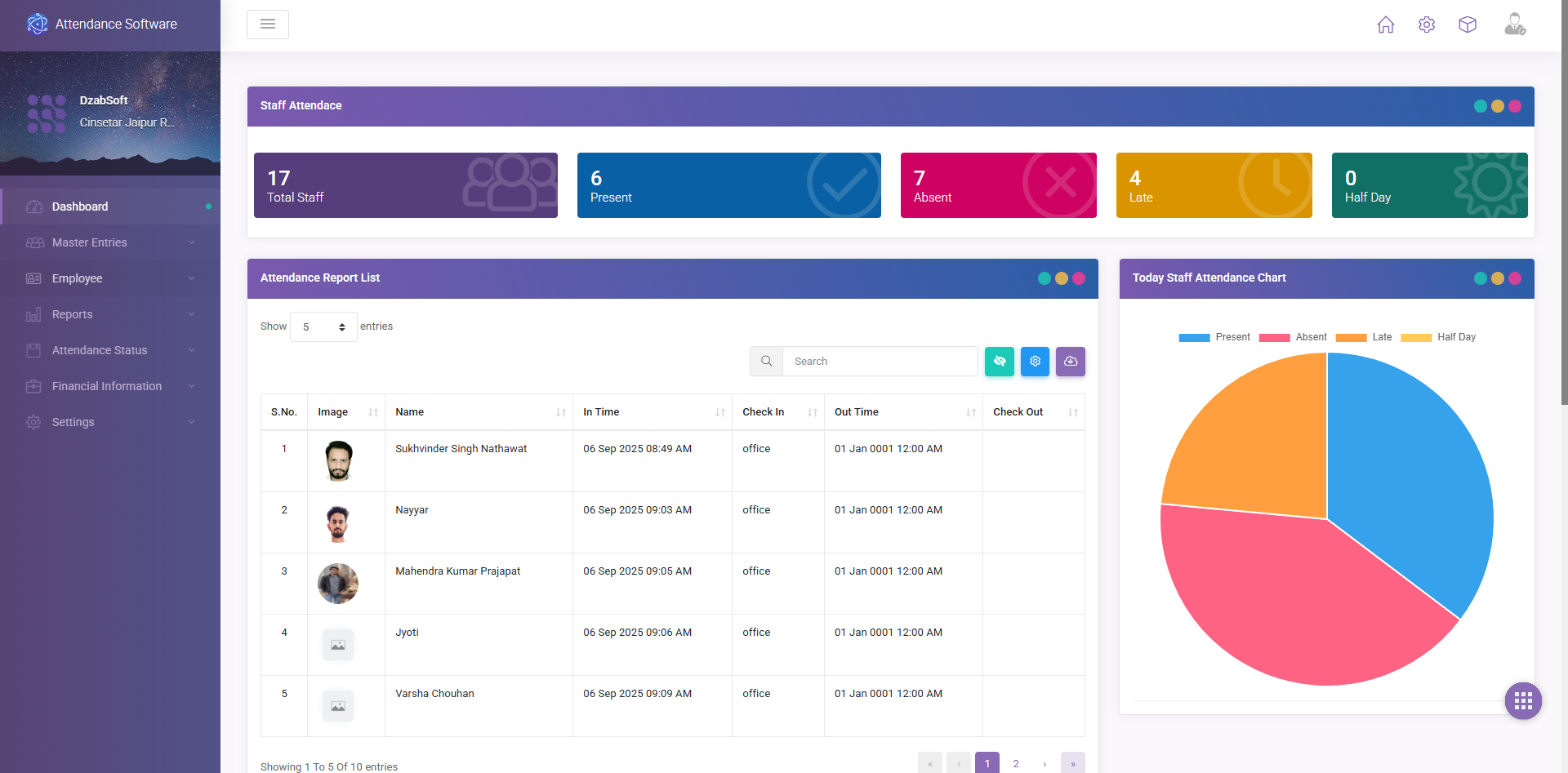Toggle the hamburger sidebar menu button
This screenshot has width=1568, height=773.
[267, 24]
